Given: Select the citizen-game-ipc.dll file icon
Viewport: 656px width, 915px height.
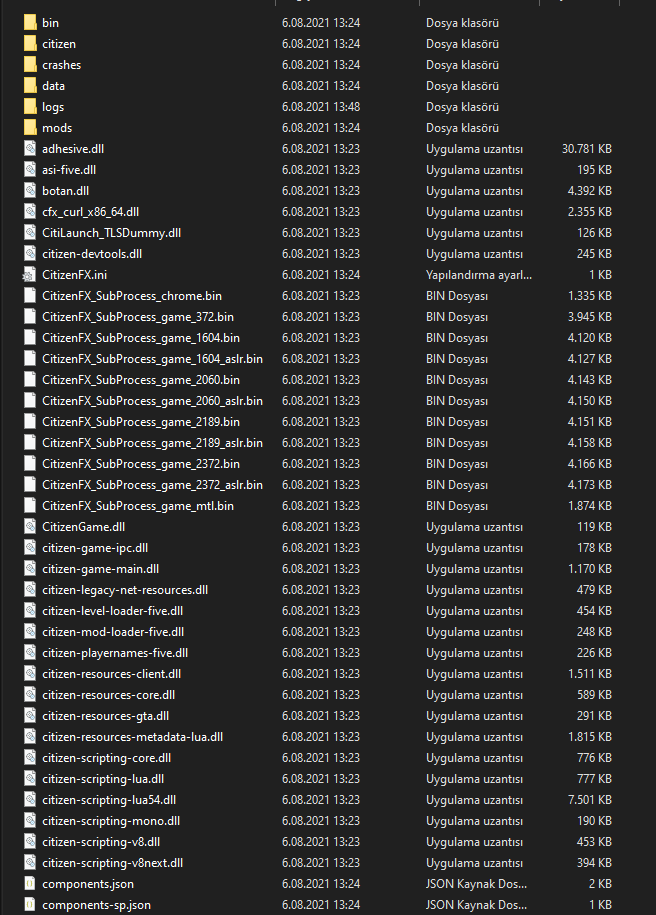Looking at the screenshot, I should pyautogui.click(x=30, y=548).
